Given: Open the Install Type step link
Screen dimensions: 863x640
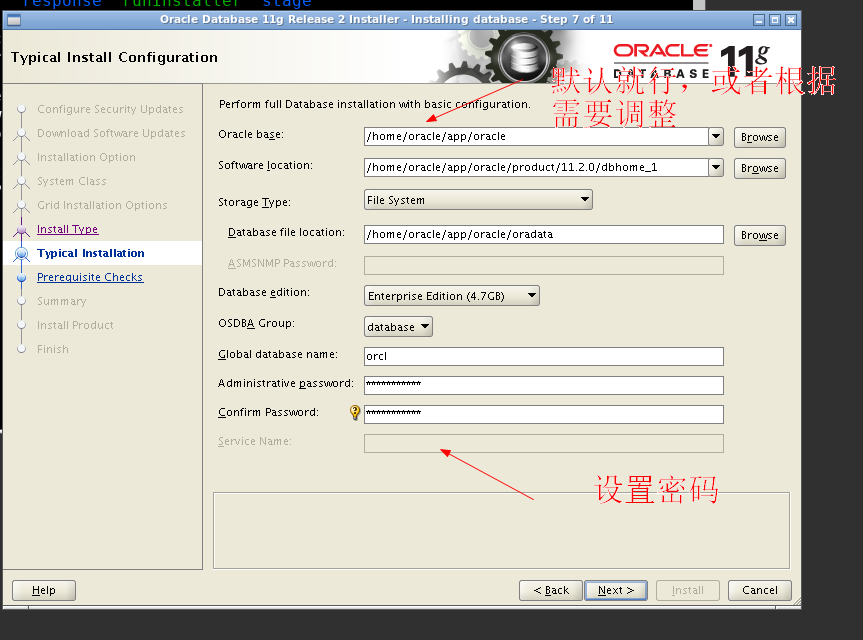Looking at the screenshot, I should click(x=67, y=229).
